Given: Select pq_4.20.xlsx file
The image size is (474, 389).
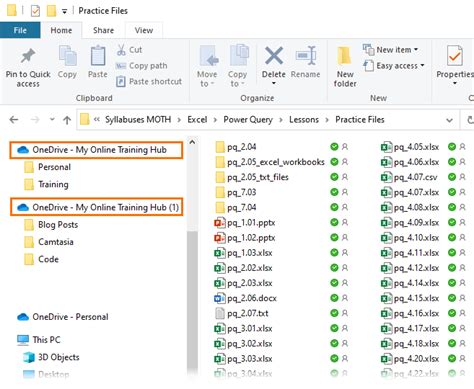Looking at the screenshot, I should [410, 359].
